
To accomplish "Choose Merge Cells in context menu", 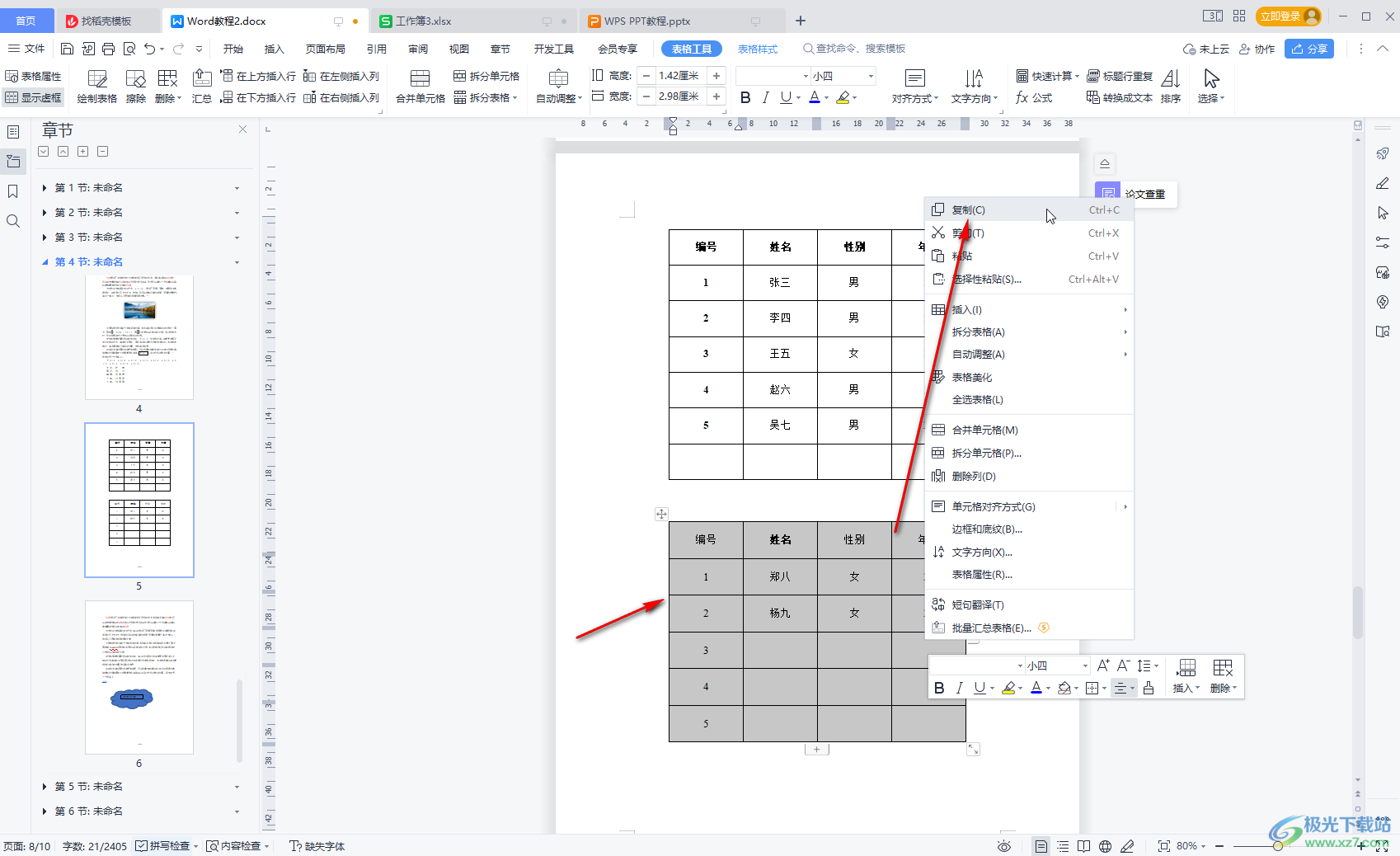I will 1029,430.
